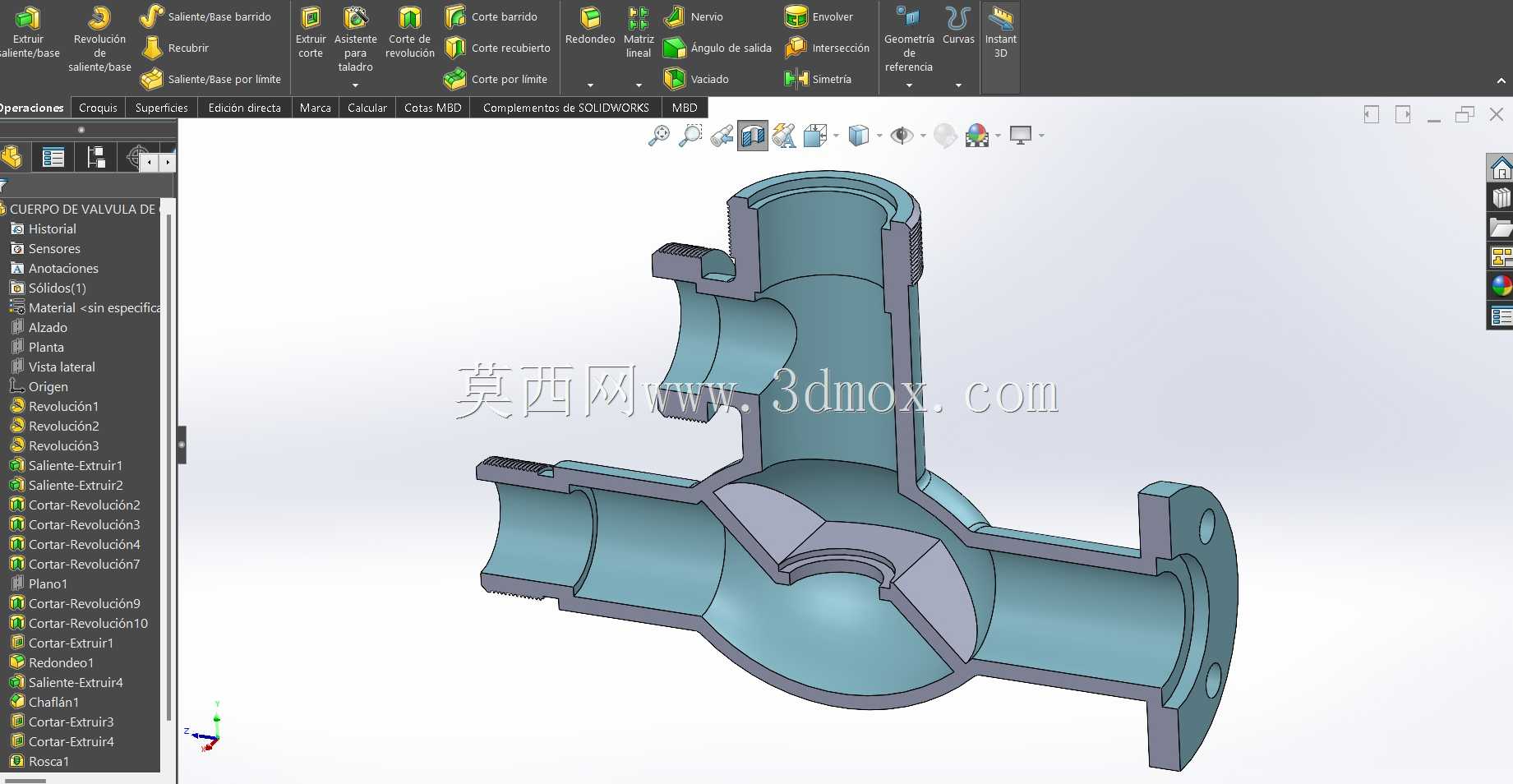Select the Intersección tool

point(827,48)
